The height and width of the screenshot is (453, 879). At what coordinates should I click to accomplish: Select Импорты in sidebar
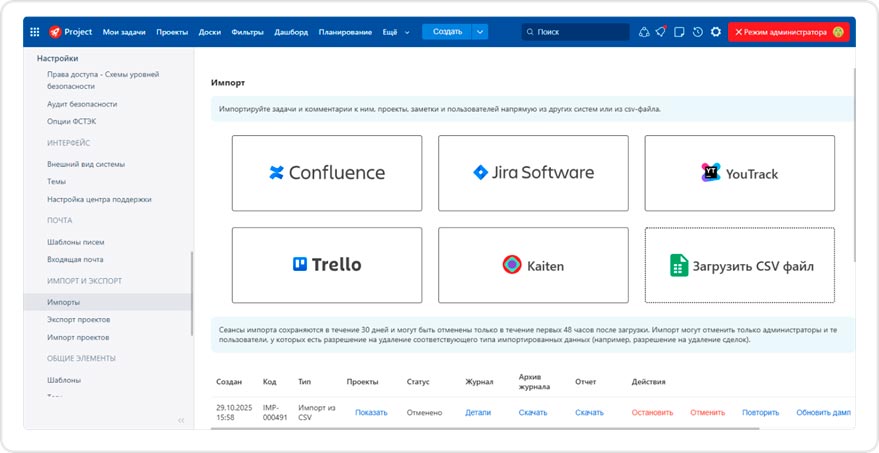pyautogui.click(x=107, y=302)
